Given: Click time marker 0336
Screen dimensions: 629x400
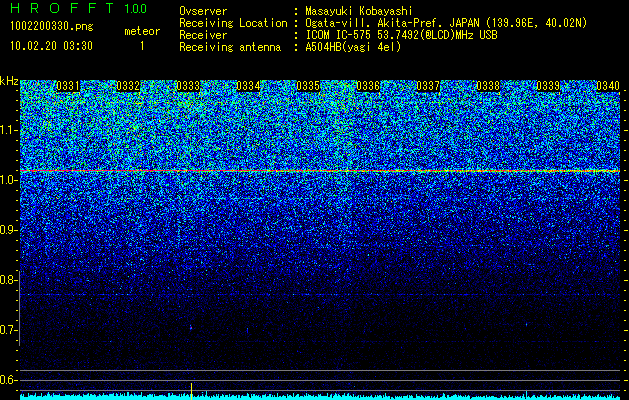Looking at the screenshot, I should click(x=368, y=86).
